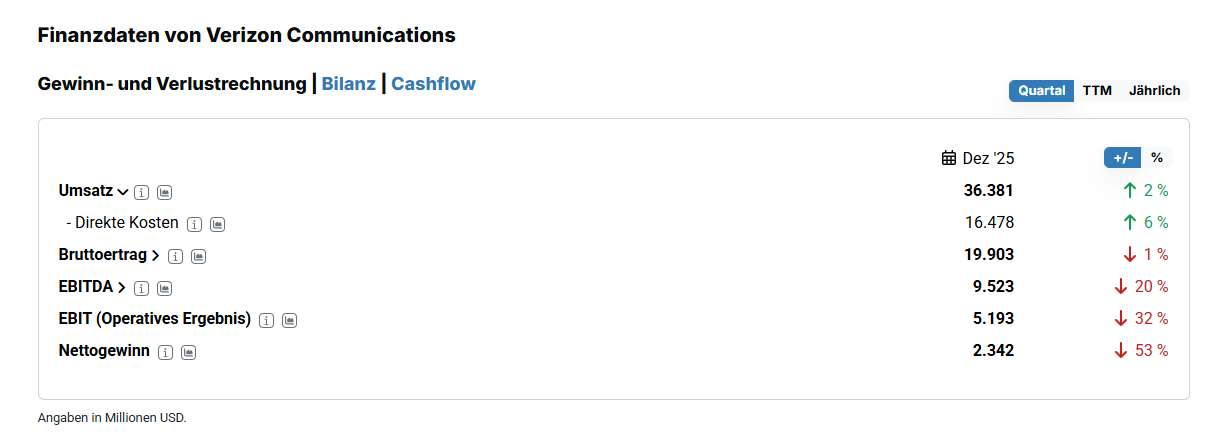This screenshot has height=444, width=1216.
Task: Open the chart icon for Bruttoertrag
Action: coord(199,256)
